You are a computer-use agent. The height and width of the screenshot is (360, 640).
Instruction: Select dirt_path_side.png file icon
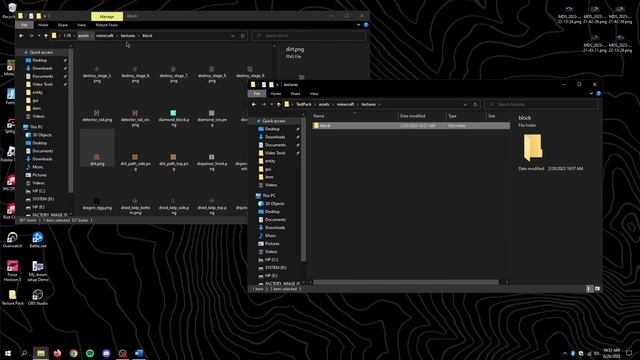pos(135,157)
